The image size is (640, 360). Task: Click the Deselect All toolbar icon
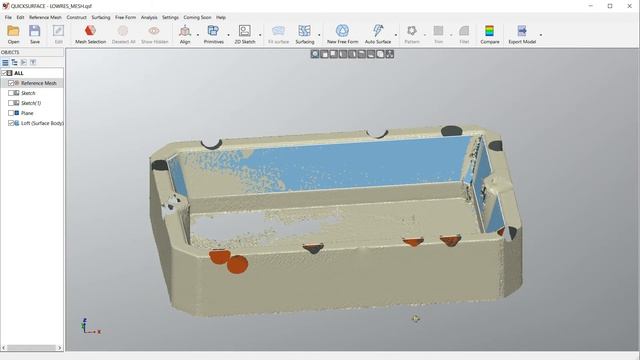click(123, 31)
